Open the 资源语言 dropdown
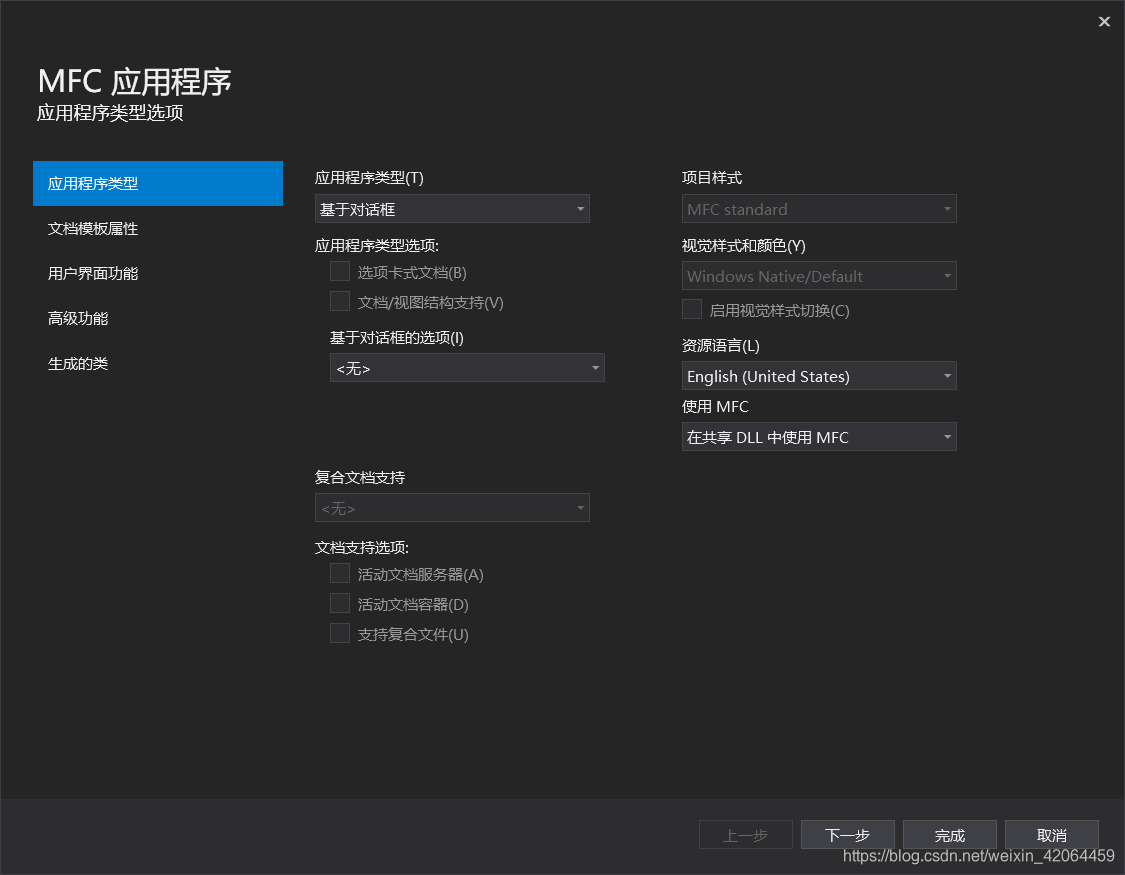 [x=819, y=375]
